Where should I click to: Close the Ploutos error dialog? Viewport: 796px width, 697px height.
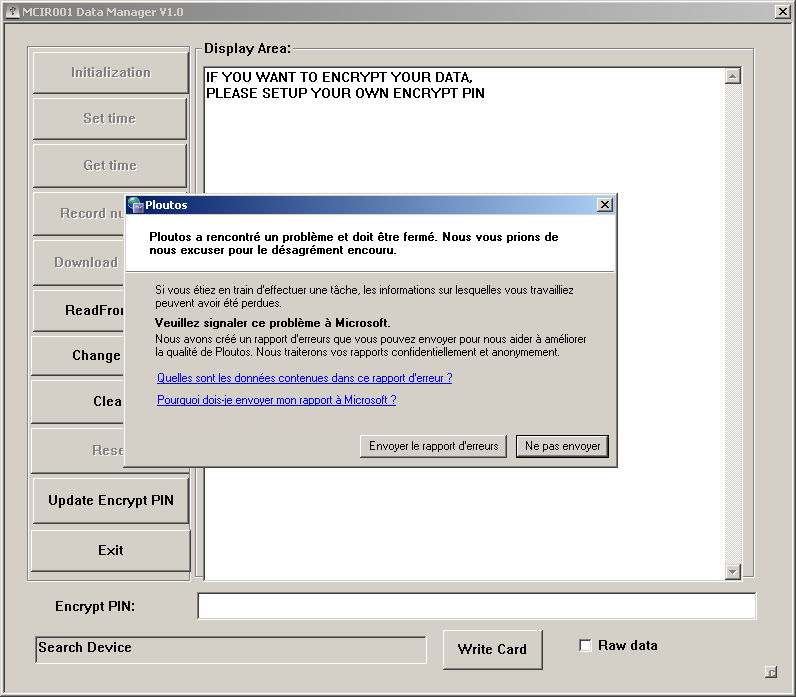tap(604, 204)
